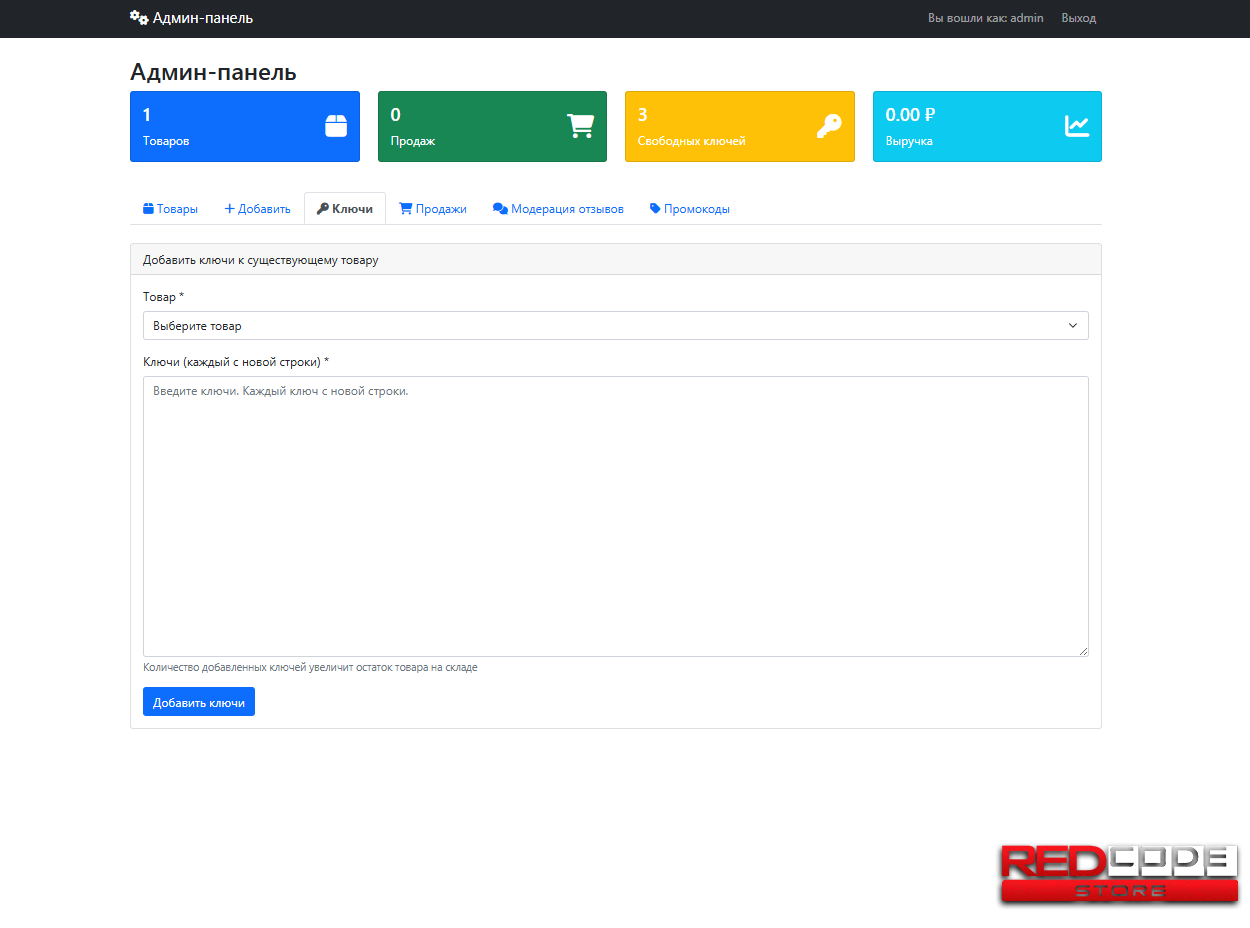Image resolution: width=1250 pixels, height=928 pixels.
Task: Open the Товары tab
Action: [170, 209]
